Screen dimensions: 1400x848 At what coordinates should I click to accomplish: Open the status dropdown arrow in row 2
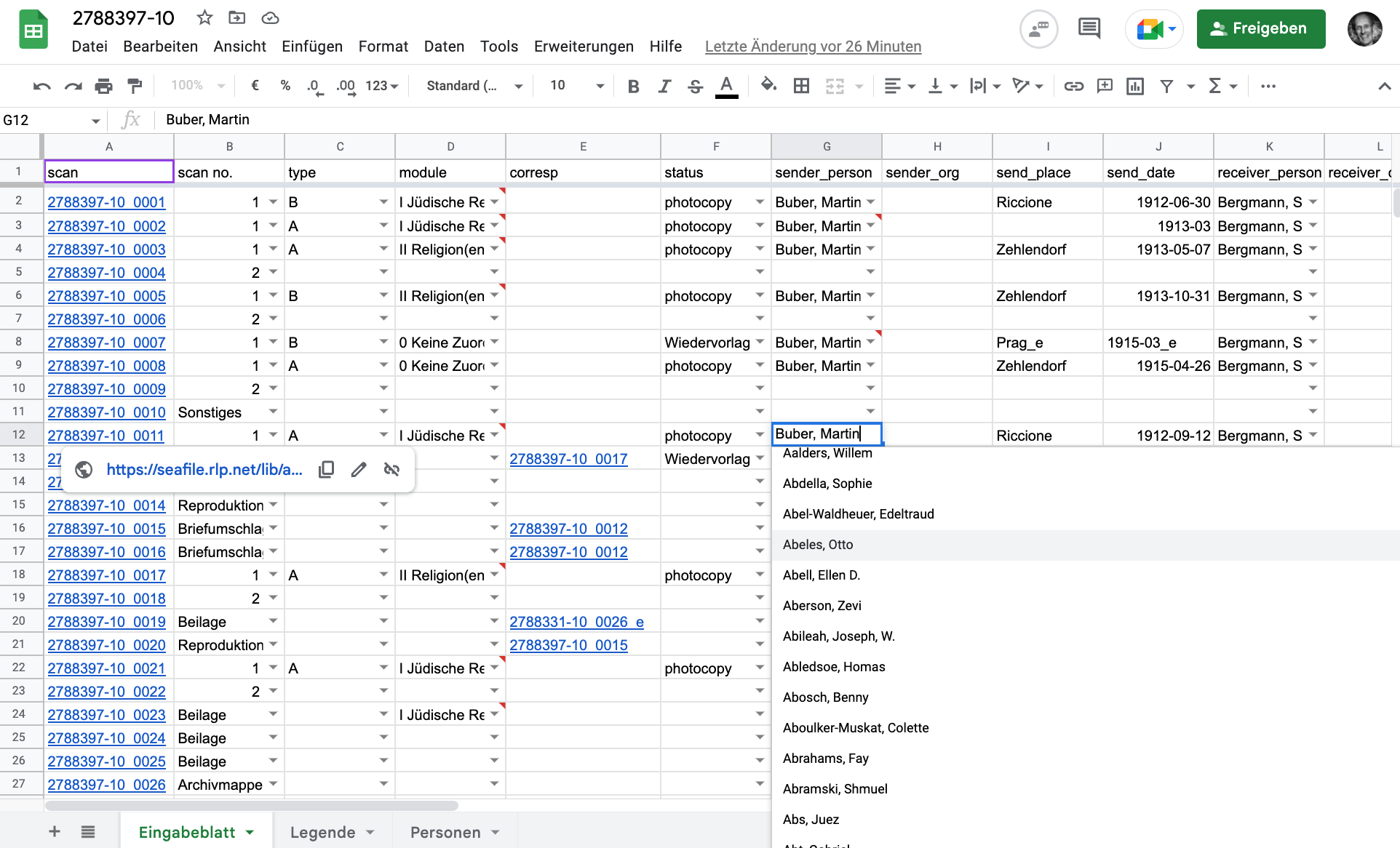[x=760, y=202]
